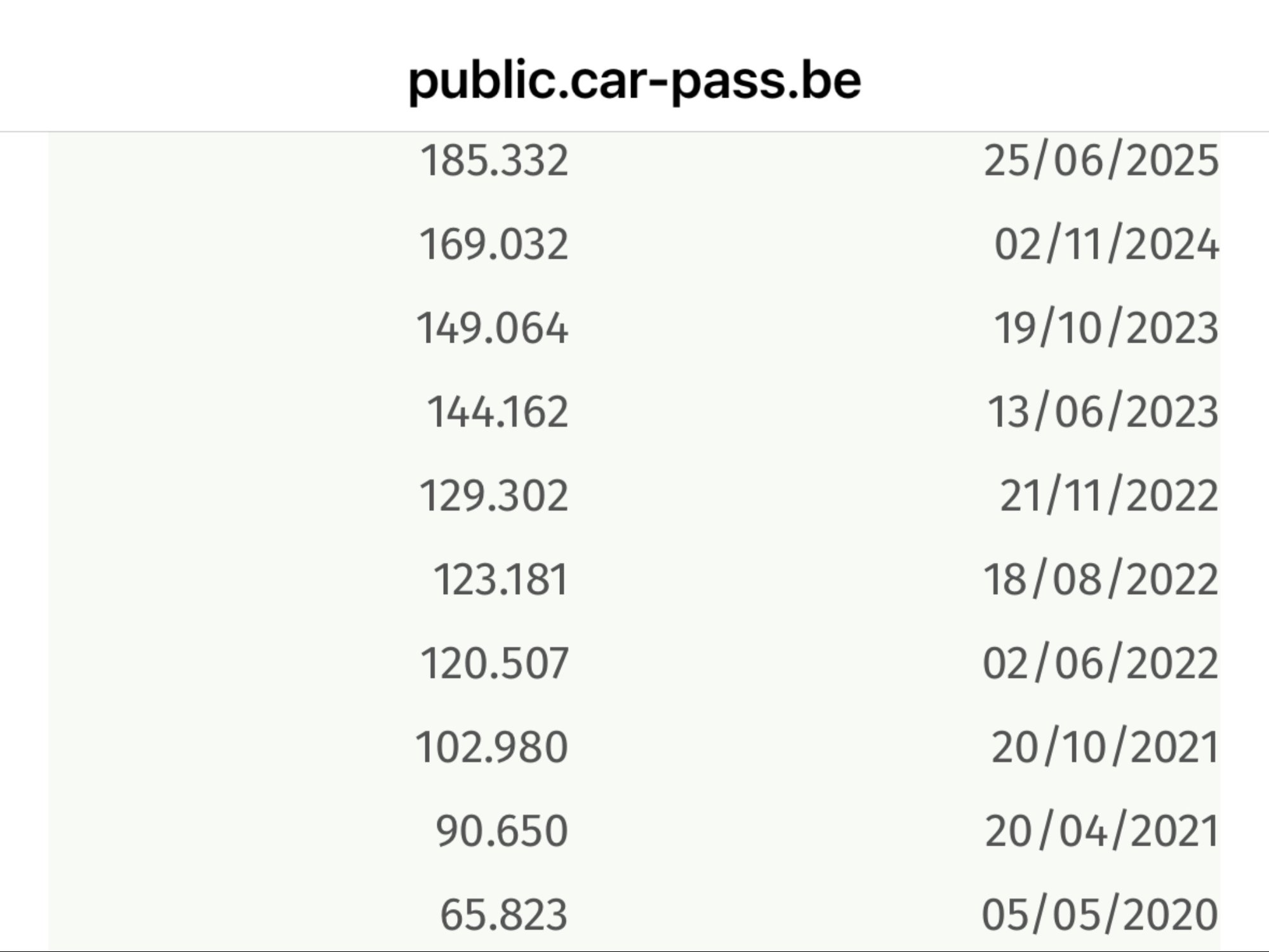The image size is (1269, 952).
Task: Tap the 13/06/2023 date cell
Action: (1103, 413)
